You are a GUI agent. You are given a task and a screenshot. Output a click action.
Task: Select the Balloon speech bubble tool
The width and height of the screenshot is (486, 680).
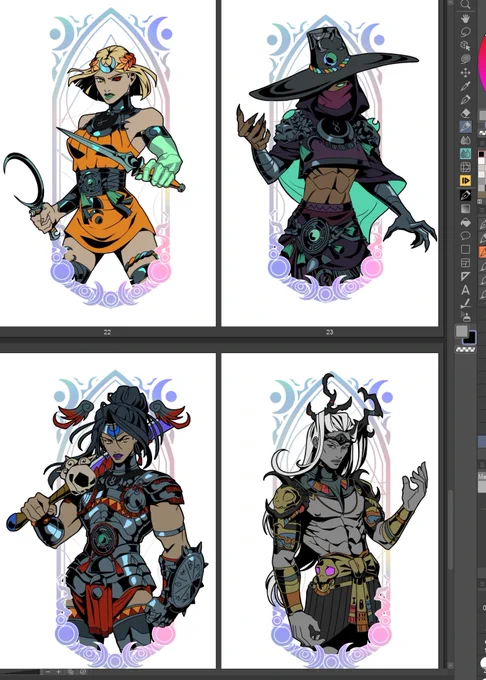tap(465, 235)
